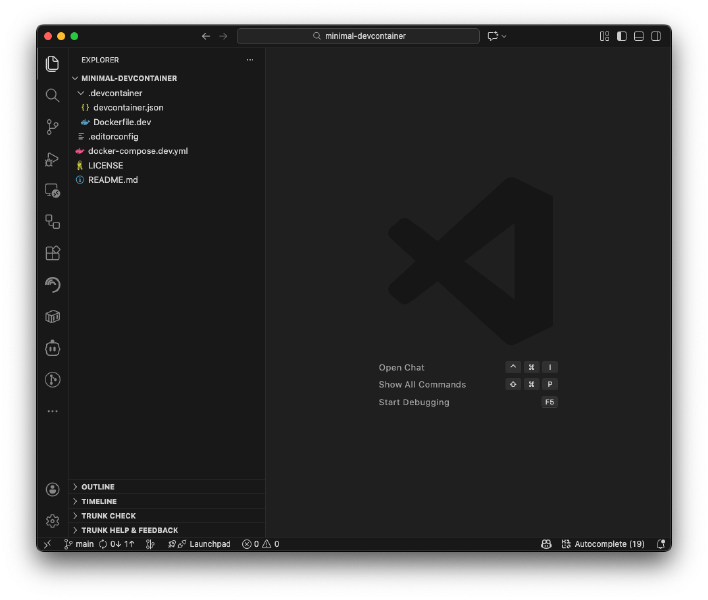
Task: Click the EXPLORER panel title
Action: click(100, 60)
